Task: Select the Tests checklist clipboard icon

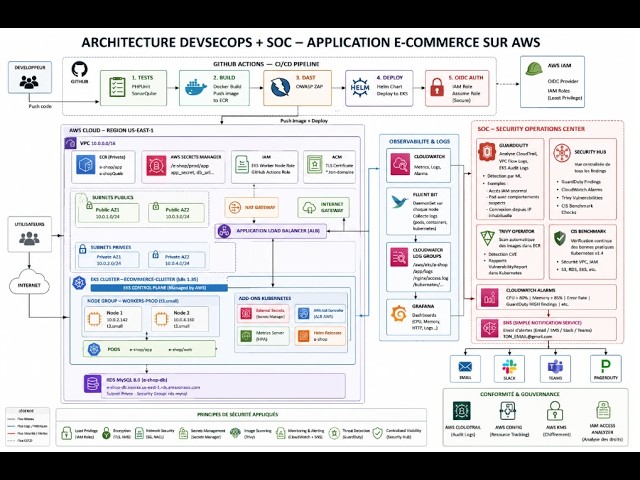Action: 117,87
